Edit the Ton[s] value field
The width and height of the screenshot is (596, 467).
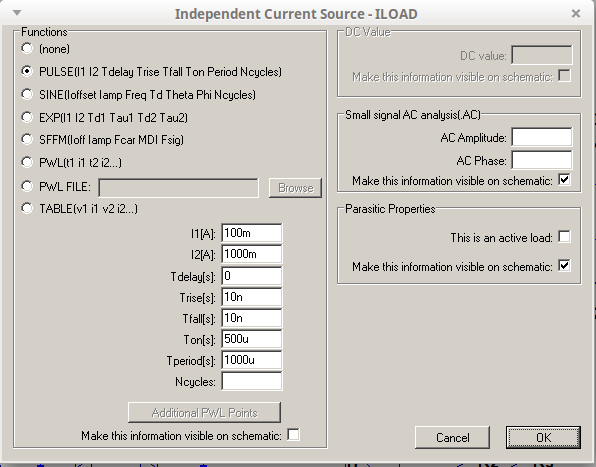pyautogui.click(x=252, y=339)
